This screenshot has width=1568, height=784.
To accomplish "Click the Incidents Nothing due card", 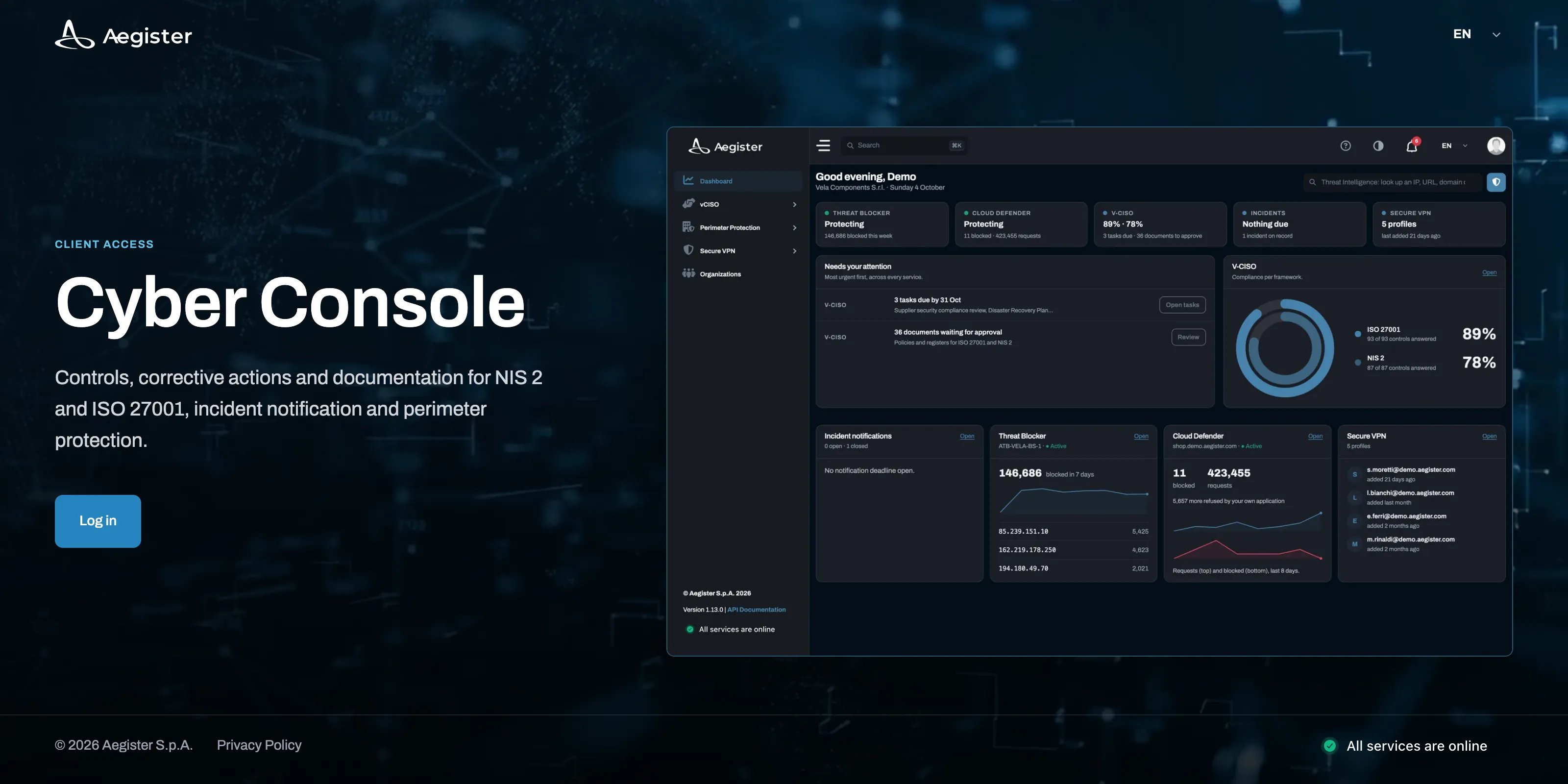I will pos(1299,224).
